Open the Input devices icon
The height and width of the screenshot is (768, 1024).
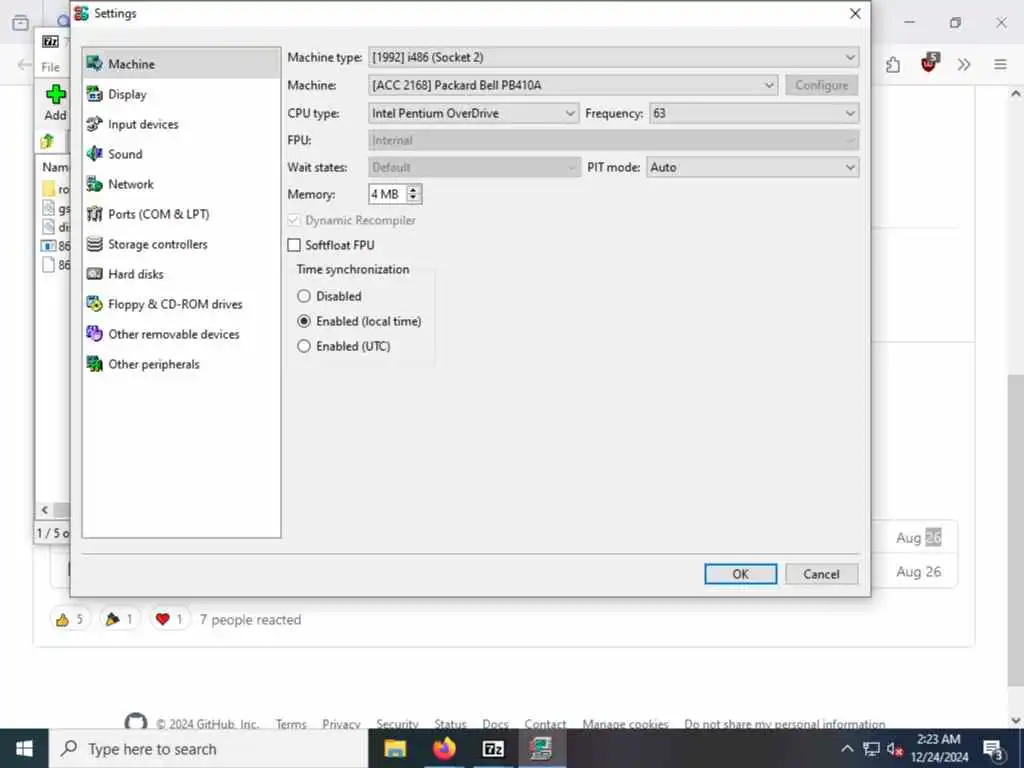pos(95,123)
